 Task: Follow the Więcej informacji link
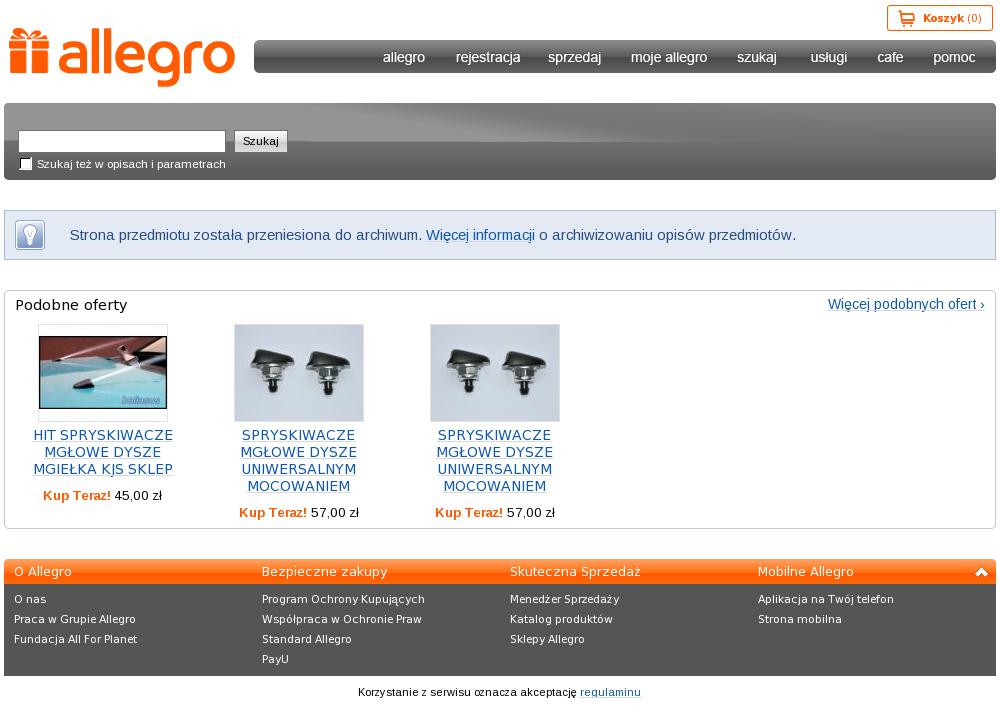click(x=480, y=235)
